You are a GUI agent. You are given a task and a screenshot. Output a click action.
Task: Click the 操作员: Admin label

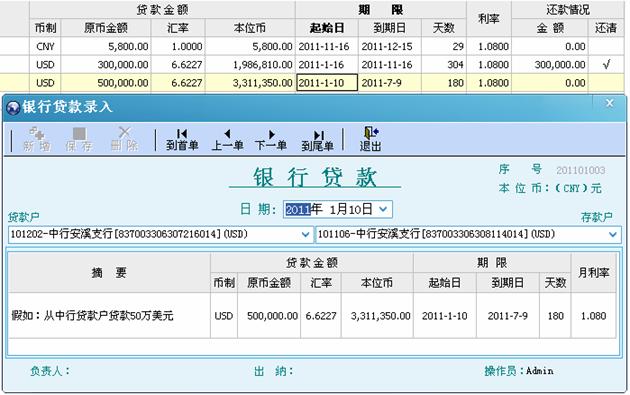[519, 371]
